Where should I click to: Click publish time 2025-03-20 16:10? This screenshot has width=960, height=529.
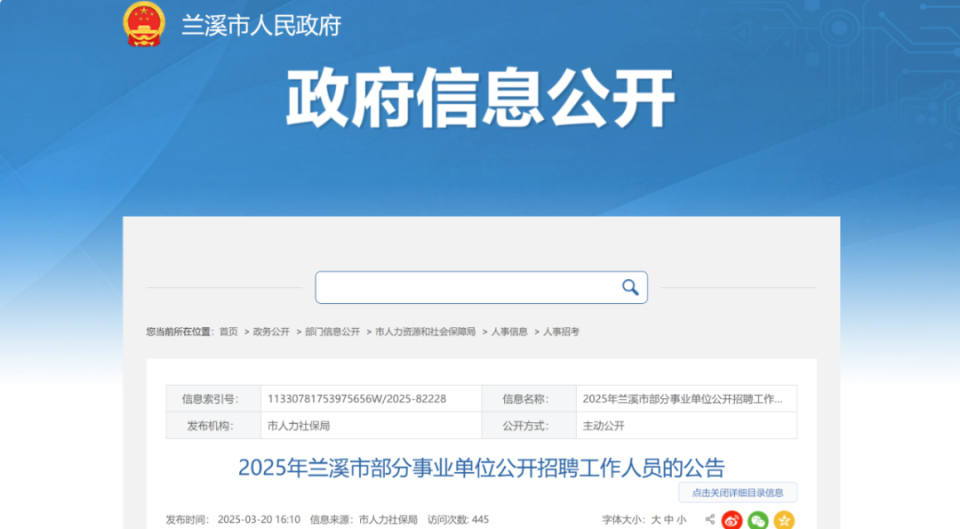tap(259, 520)
